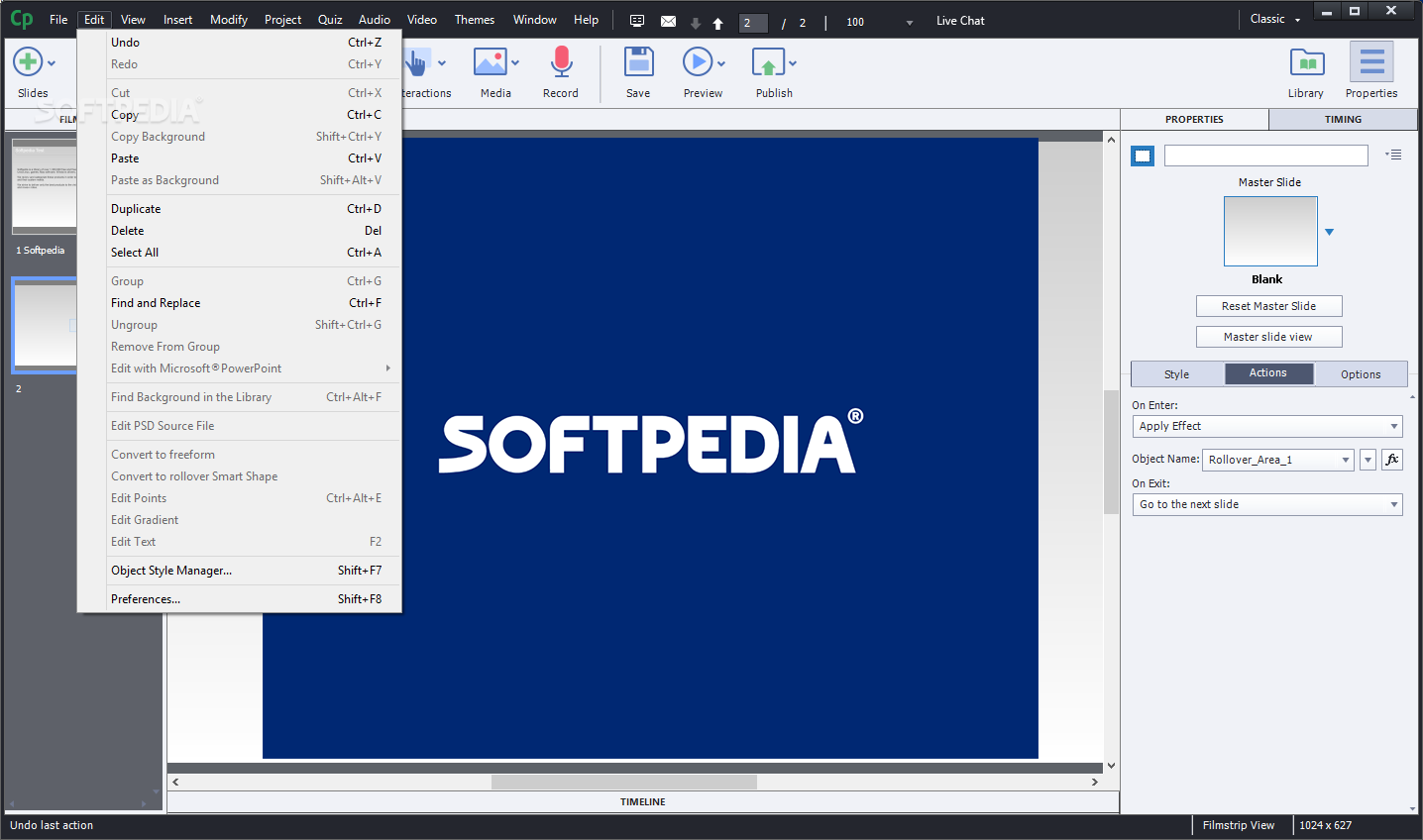Image resolution: width=1423 pixels, height=840 pixels.
Task: Open Find and Replace
Action: point(240,303)
